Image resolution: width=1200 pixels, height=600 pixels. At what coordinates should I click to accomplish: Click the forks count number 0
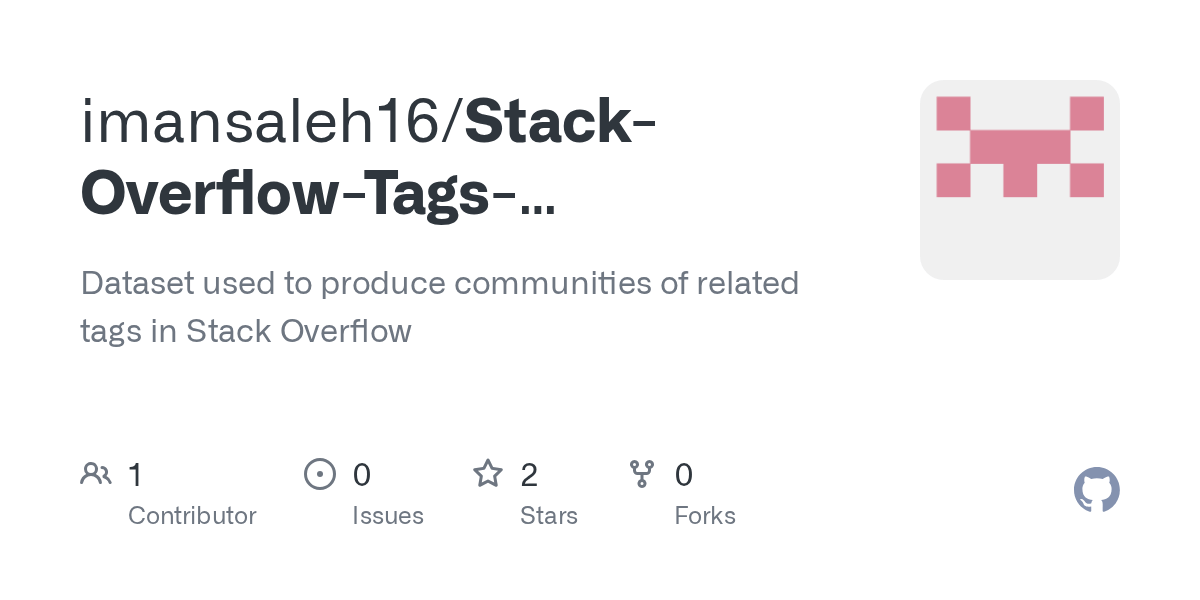point(684,474)
